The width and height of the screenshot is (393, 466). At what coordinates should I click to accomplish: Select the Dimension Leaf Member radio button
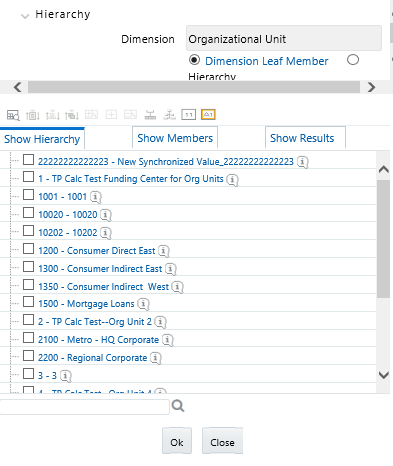point(194,60)
